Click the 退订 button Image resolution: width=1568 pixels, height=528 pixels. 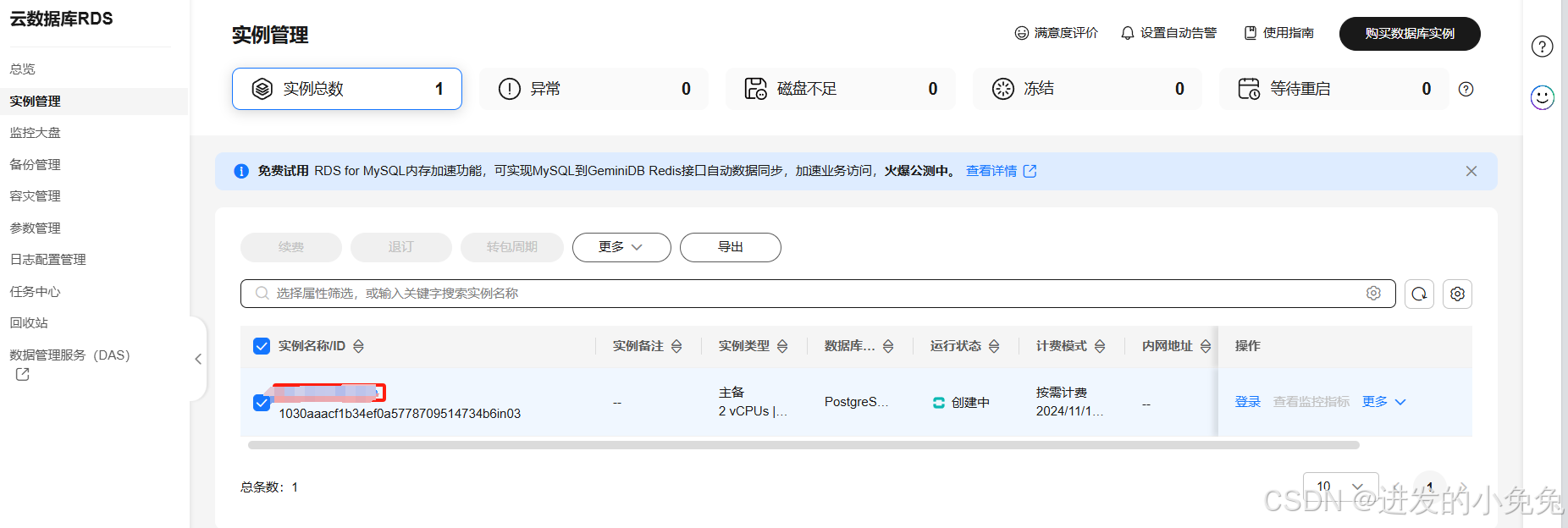pos(401,247)
